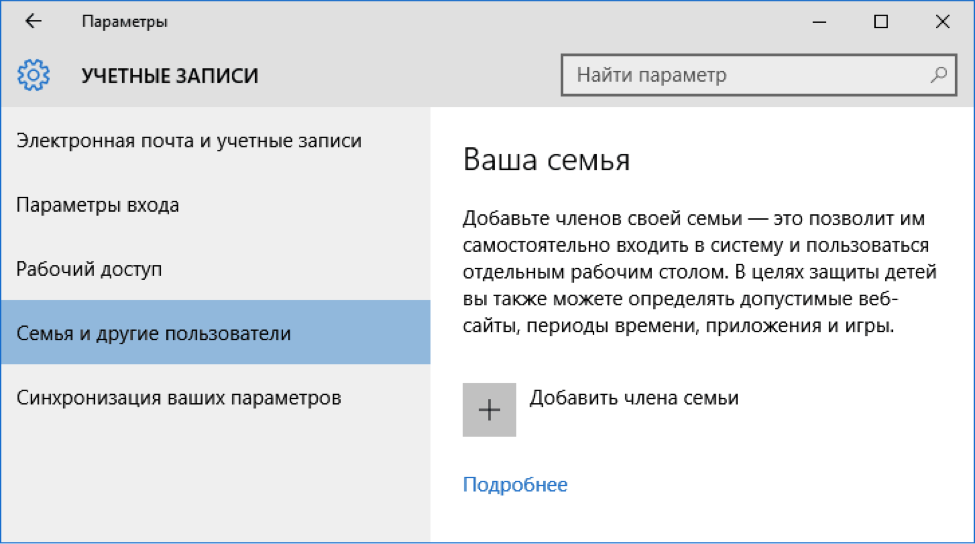Click the family description paragraph text

coord(696,272)
